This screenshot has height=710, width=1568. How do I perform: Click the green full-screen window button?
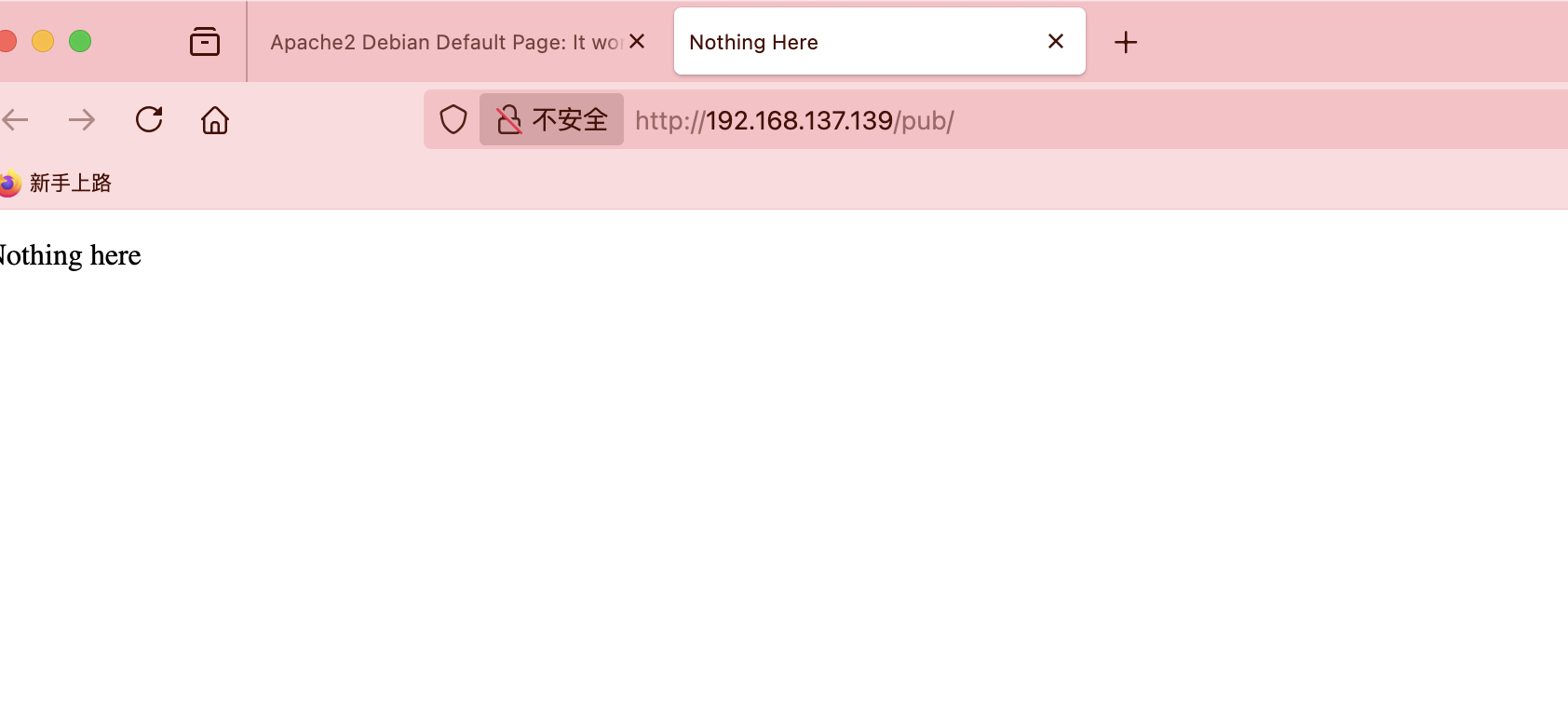coord(80,41)
